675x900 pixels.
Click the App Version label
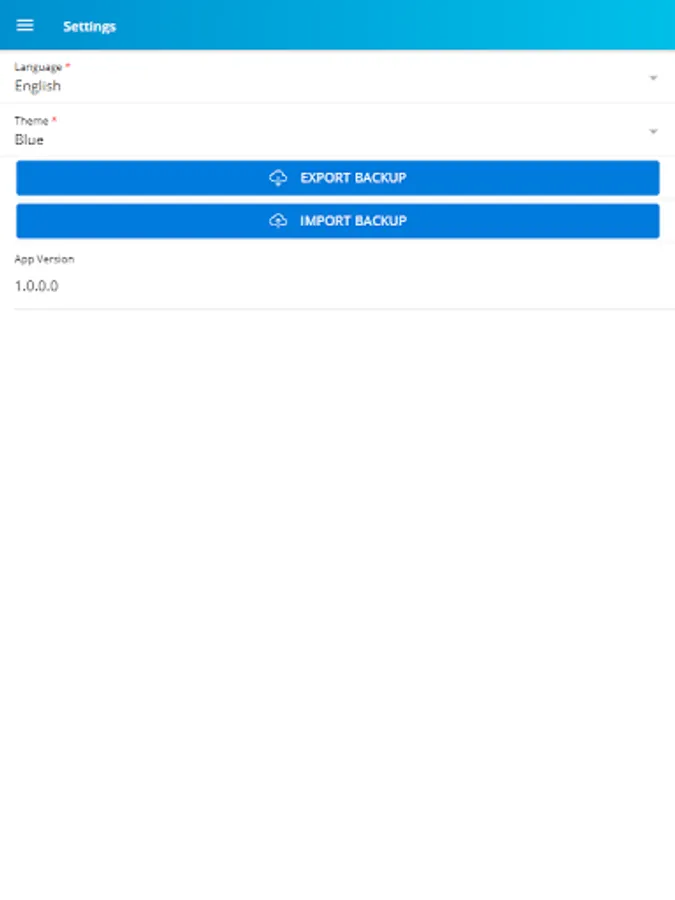(44, 259)
